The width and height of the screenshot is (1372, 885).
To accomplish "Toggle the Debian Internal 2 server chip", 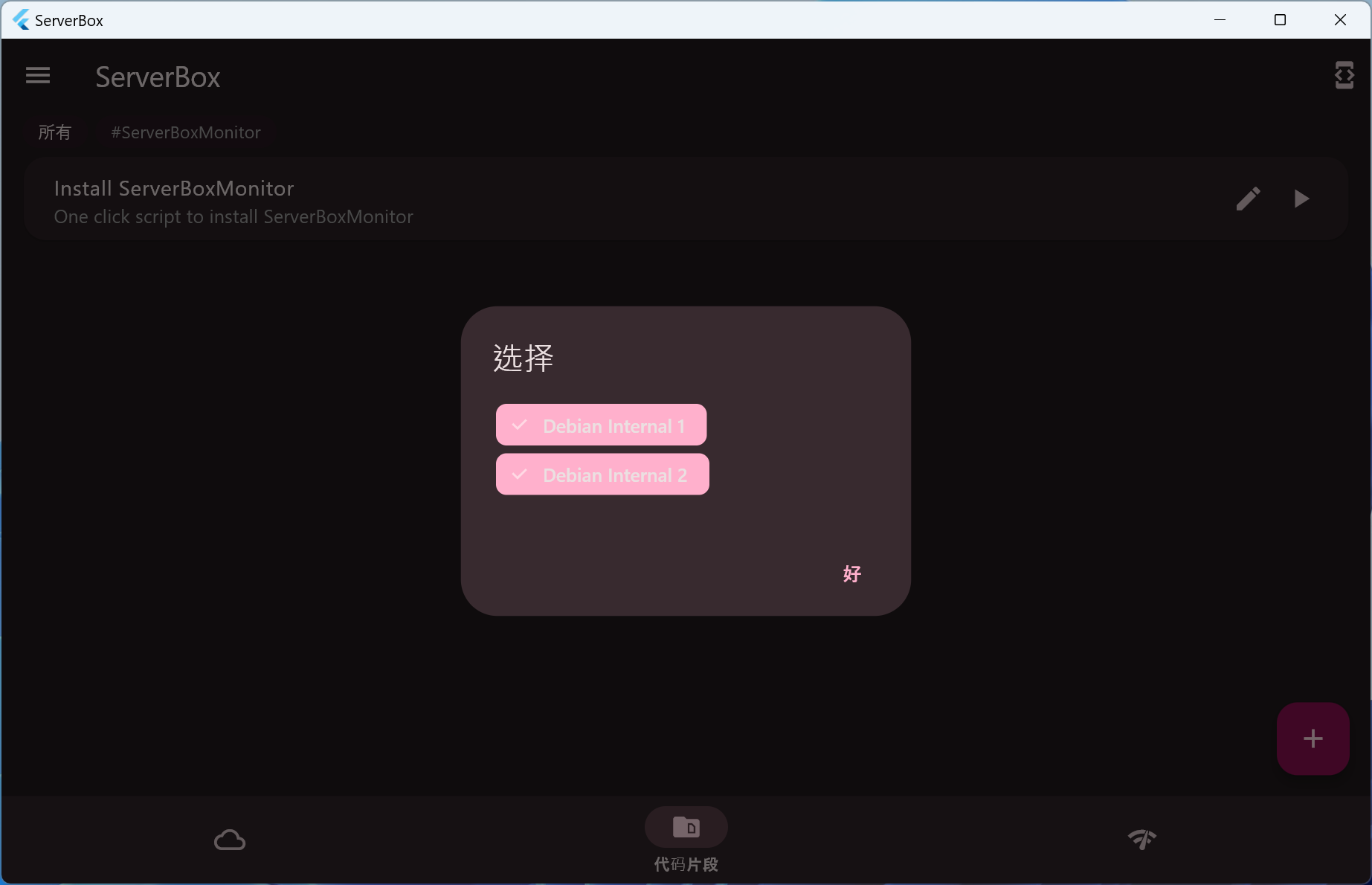I will [602, 474].
